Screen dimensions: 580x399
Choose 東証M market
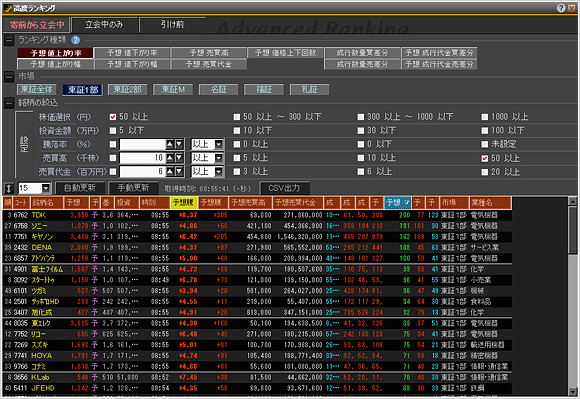[173, 89]
